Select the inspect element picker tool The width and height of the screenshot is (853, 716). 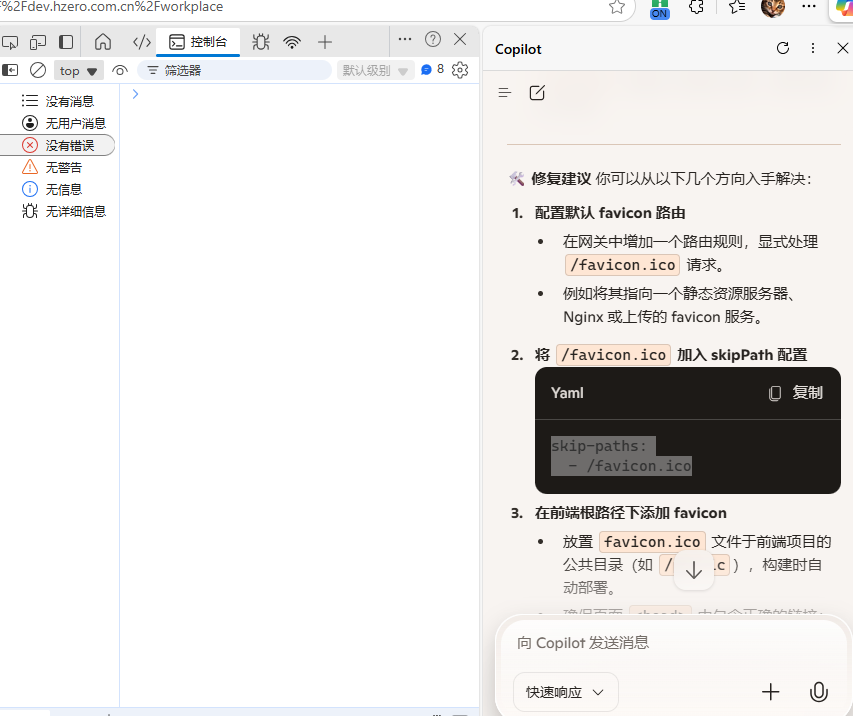[x=10, y=42]
